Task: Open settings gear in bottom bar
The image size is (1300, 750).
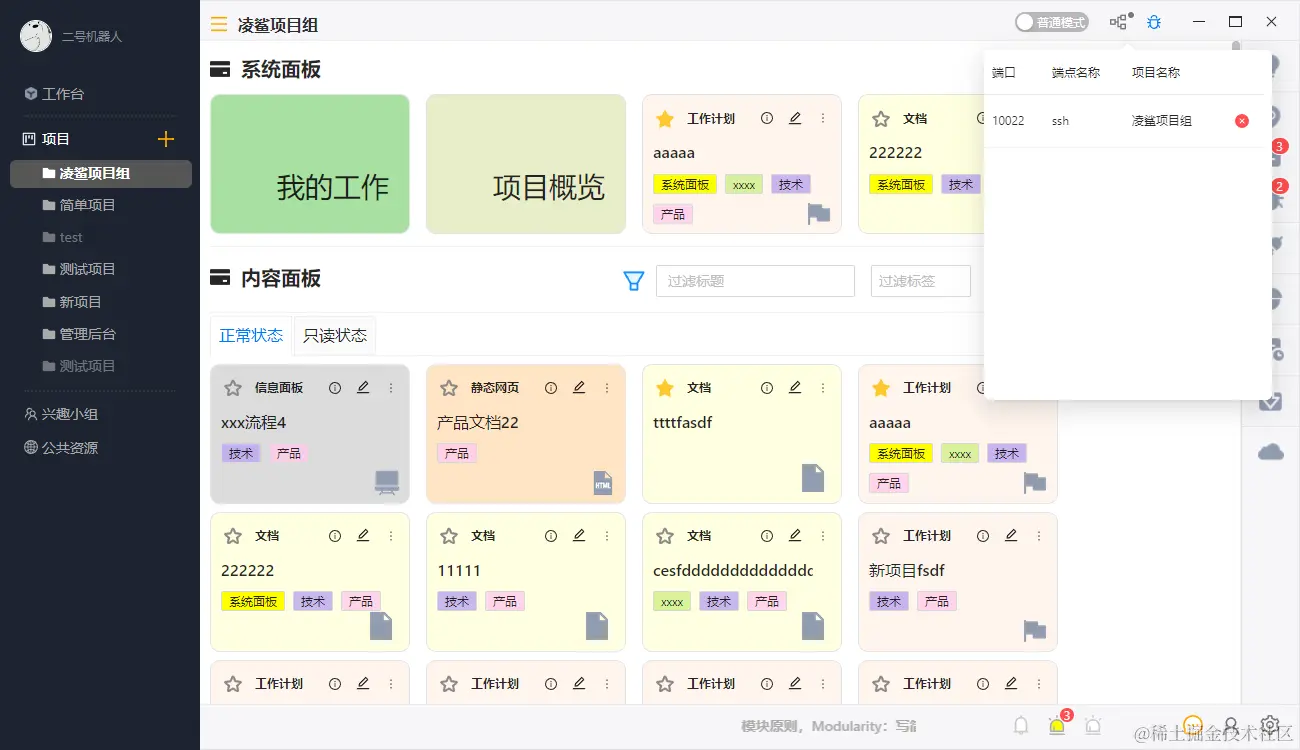Action: point(1270,725)
